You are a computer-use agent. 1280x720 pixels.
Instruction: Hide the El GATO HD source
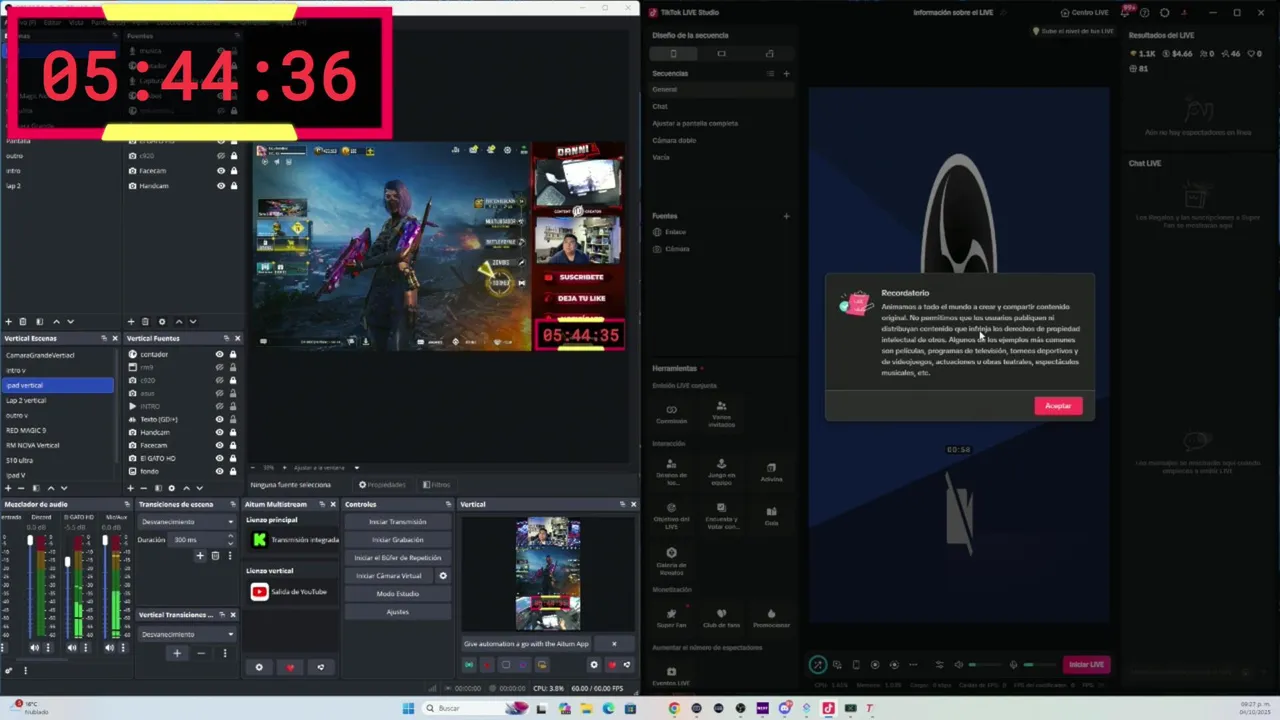click(x=220, y=458)
